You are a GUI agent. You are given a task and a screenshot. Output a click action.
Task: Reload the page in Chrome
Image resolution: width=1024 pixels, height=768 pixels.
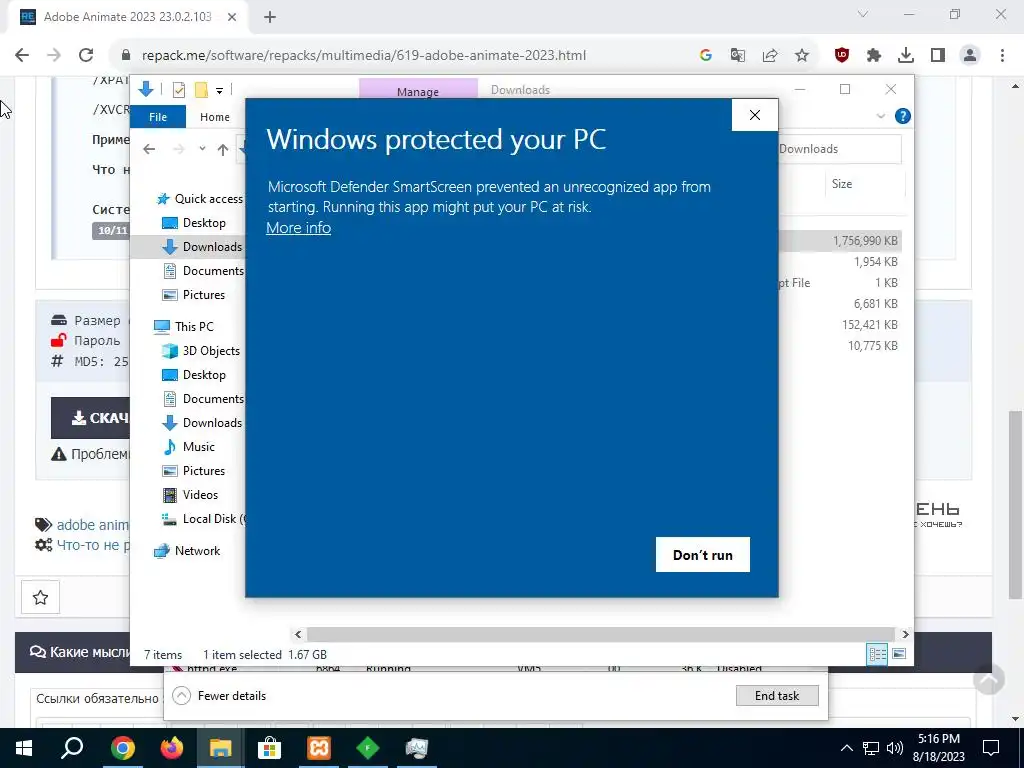[86, 56]
